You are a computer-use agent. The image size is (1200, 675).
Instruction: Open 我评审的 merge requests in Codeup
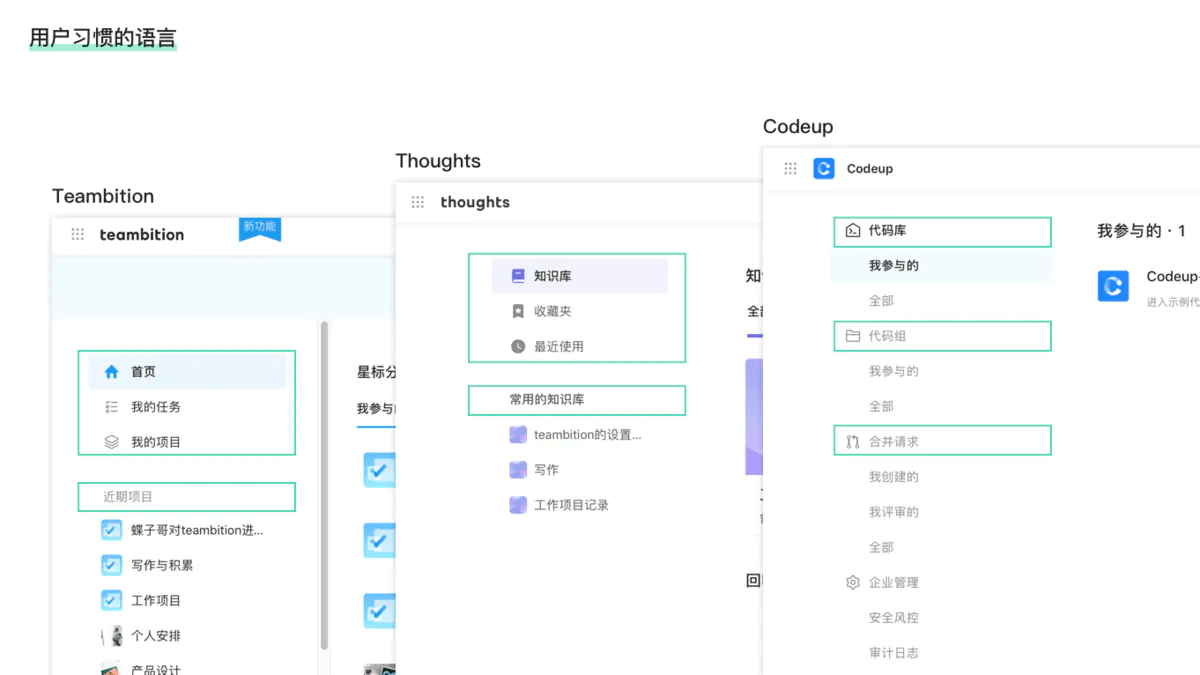tap(893, 512)
